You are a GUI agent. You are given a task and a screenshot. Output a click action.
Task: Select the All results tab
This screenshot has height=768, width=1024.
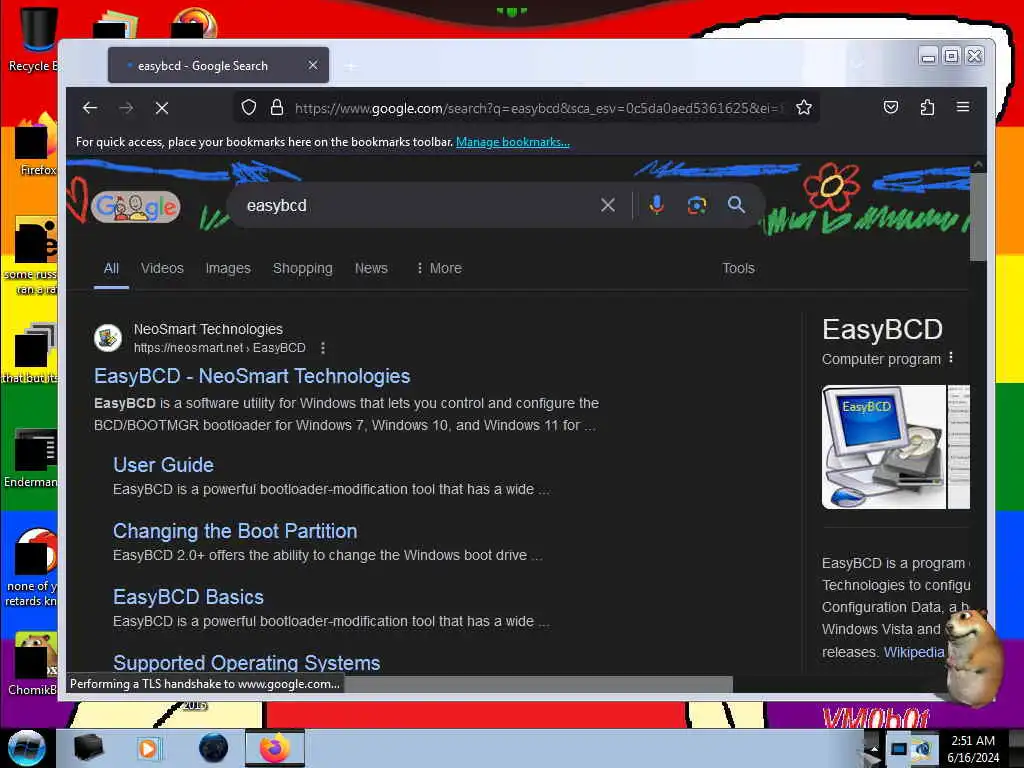click(x=111, y=268)
